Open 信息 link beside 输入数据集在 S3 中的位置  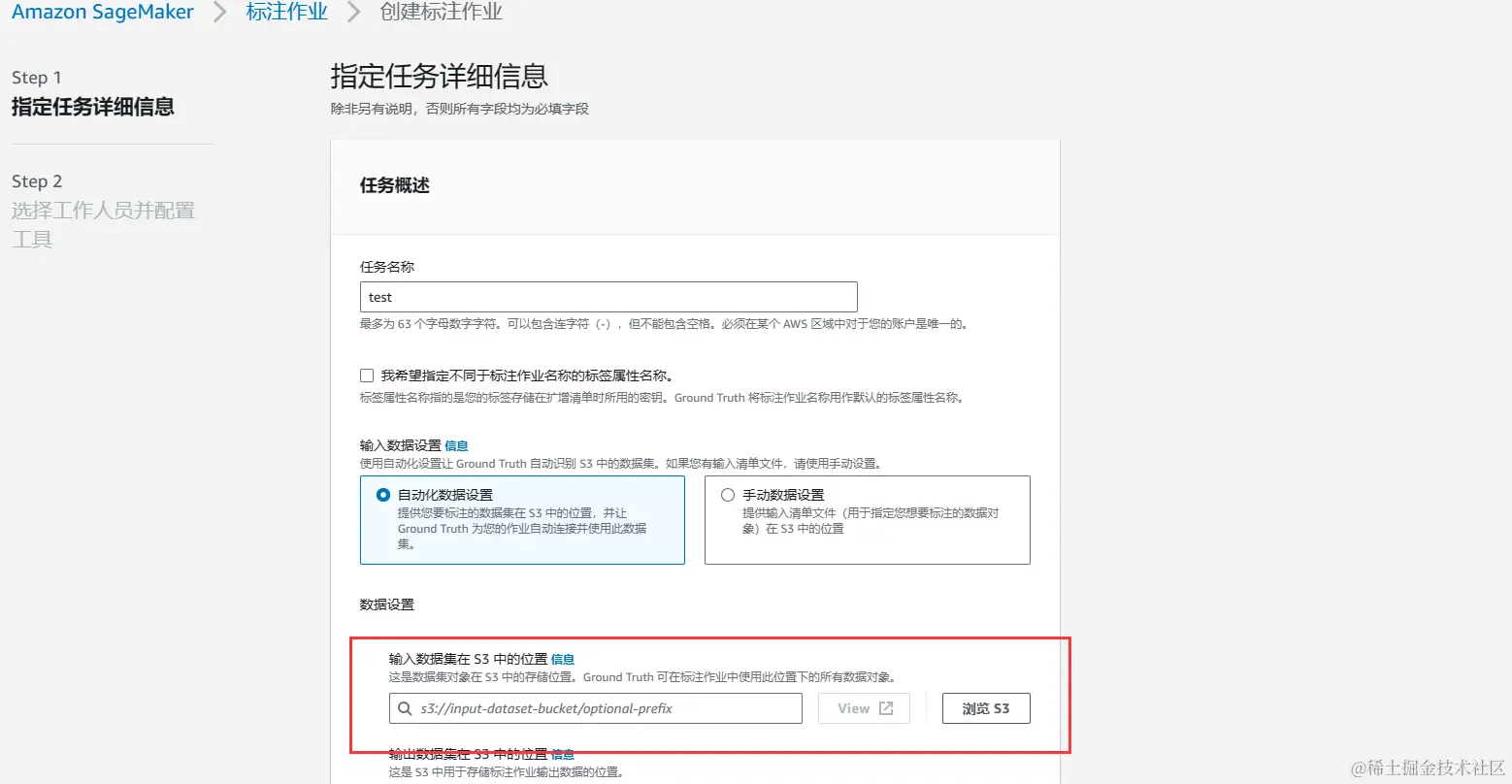pos(563,659)
